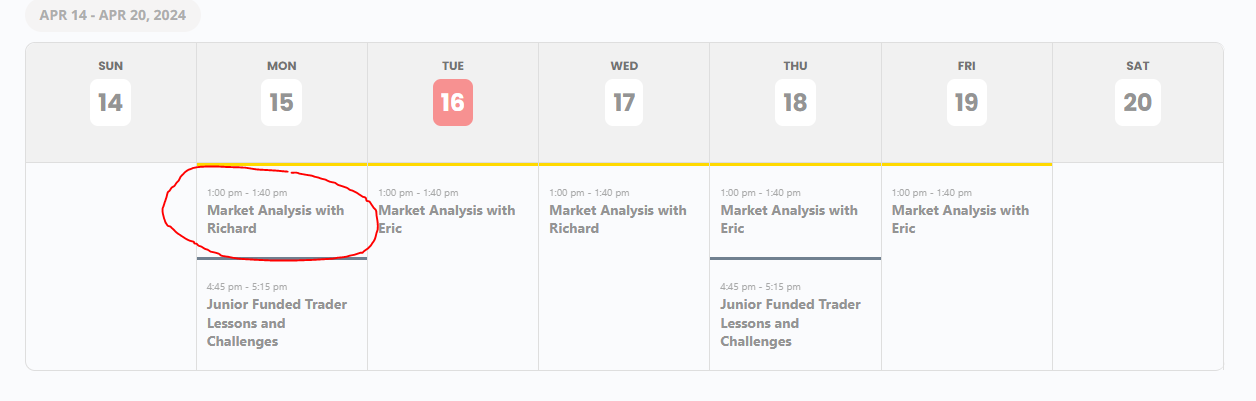
Task: Open Thursday's Market Analysis with Eric event
Action: (x=789, y=219)
